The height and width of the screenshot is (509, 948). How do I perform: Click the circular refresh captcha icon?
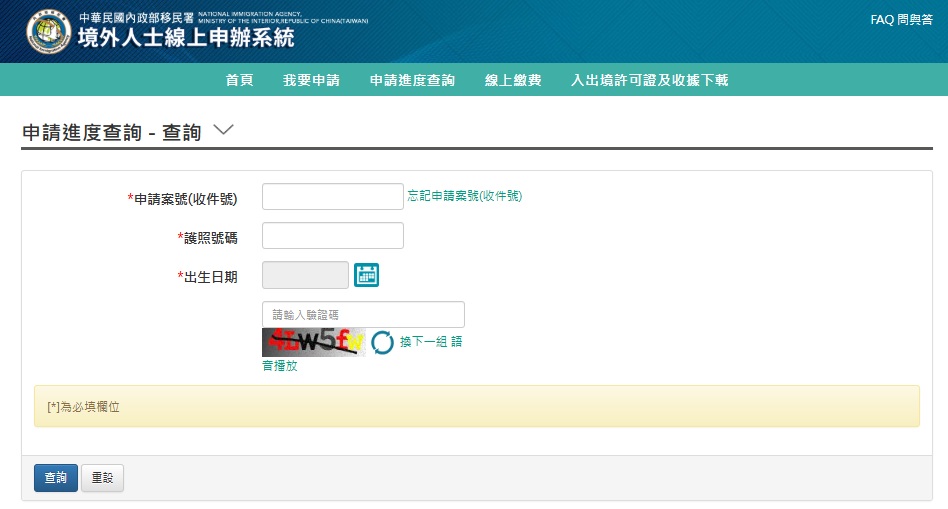383,343
